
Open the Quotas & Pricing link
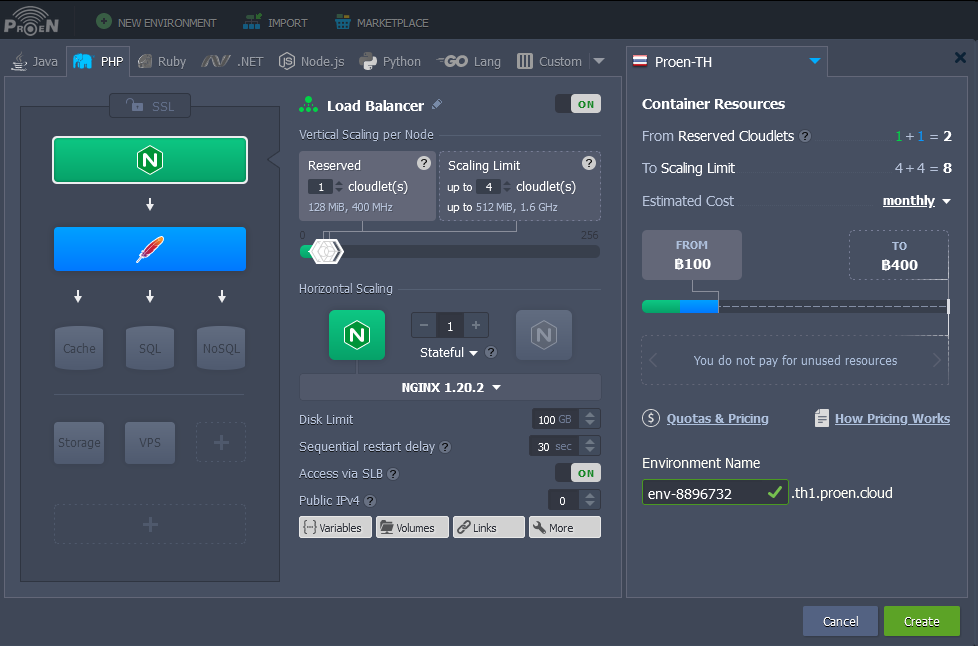(x=717, y=419)
